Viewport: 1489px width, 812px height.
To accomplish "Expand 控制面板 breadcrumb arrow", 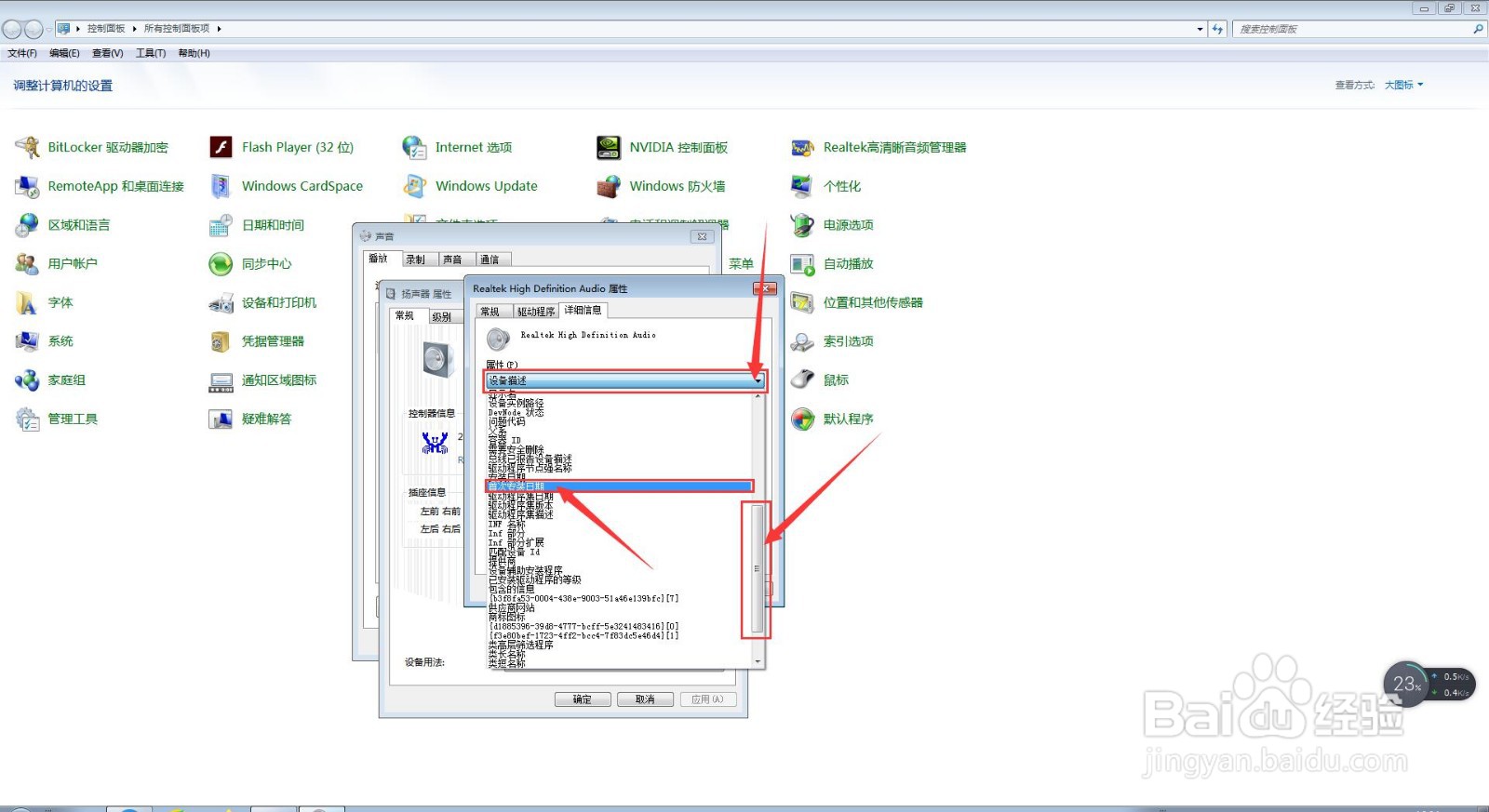I will 134,29.
